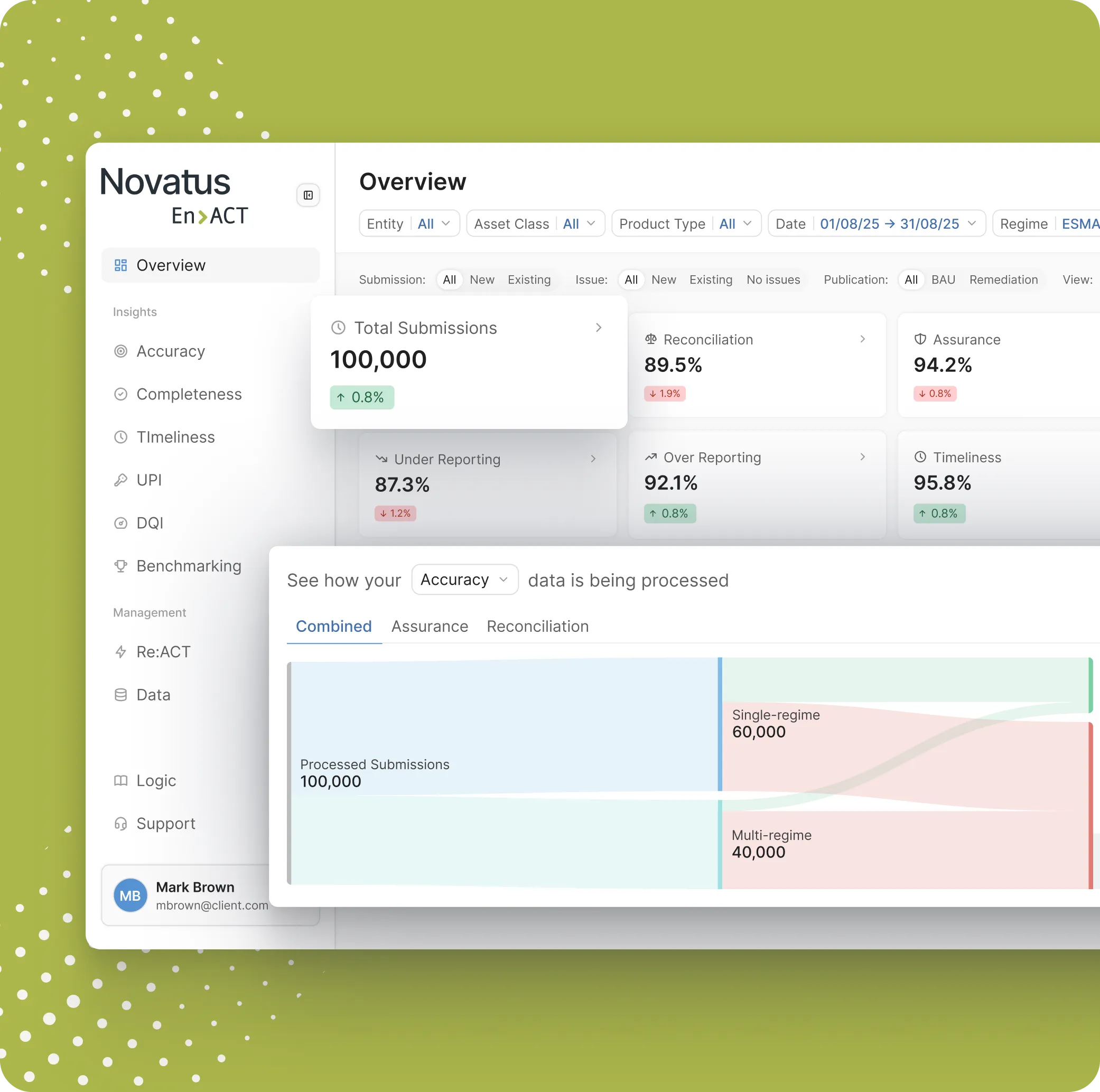This screenshot has width=1100, height=1092.
Task: Click the Re:ACT lightning bolt icon
Action: 120,652
